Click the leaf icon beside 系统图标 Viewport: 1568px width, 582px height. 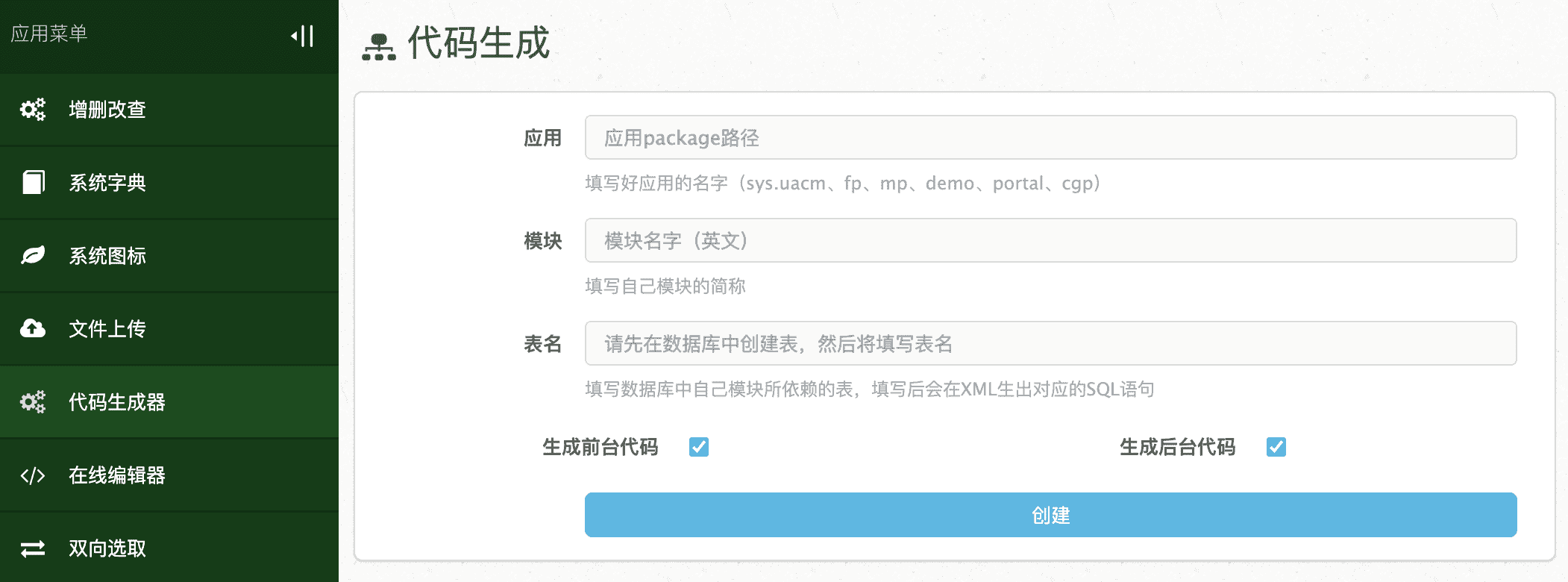pos(33,255)
